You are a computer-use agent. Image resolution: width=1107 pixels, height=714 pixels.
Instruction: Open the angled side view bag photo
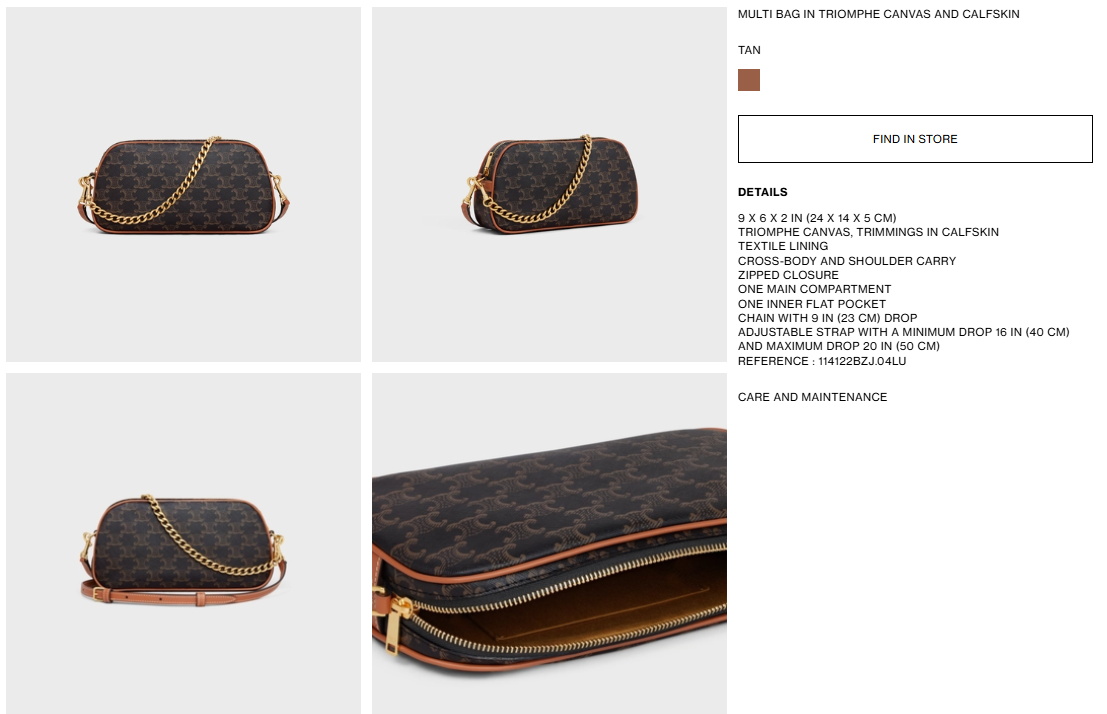pos(549,184)
